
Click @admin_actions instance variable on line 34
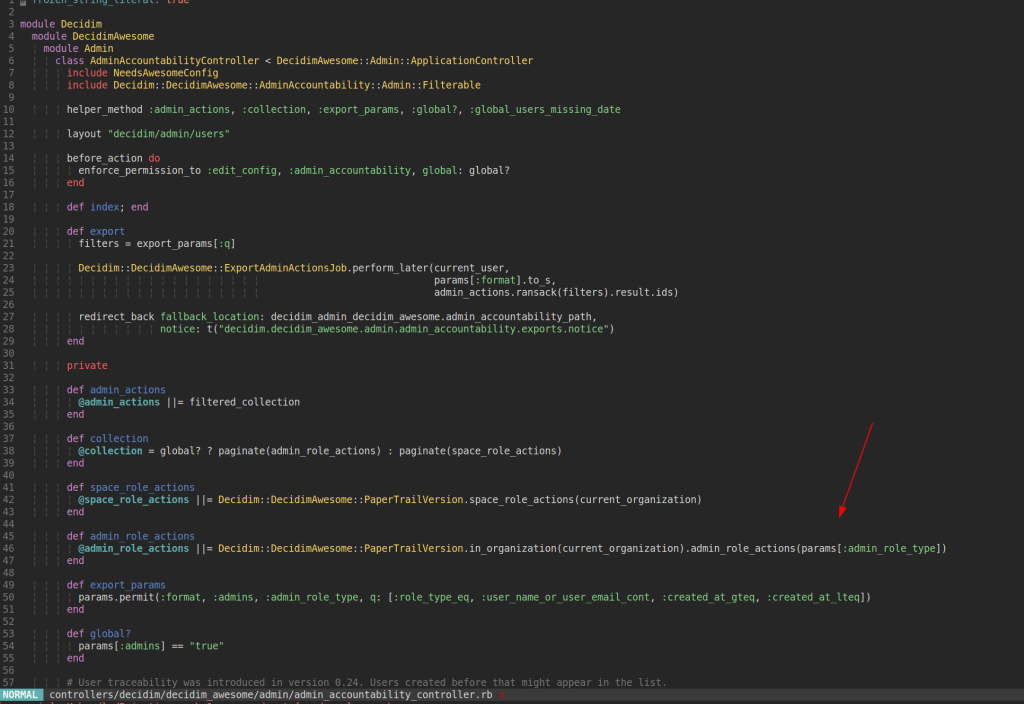tap(119, 402)
